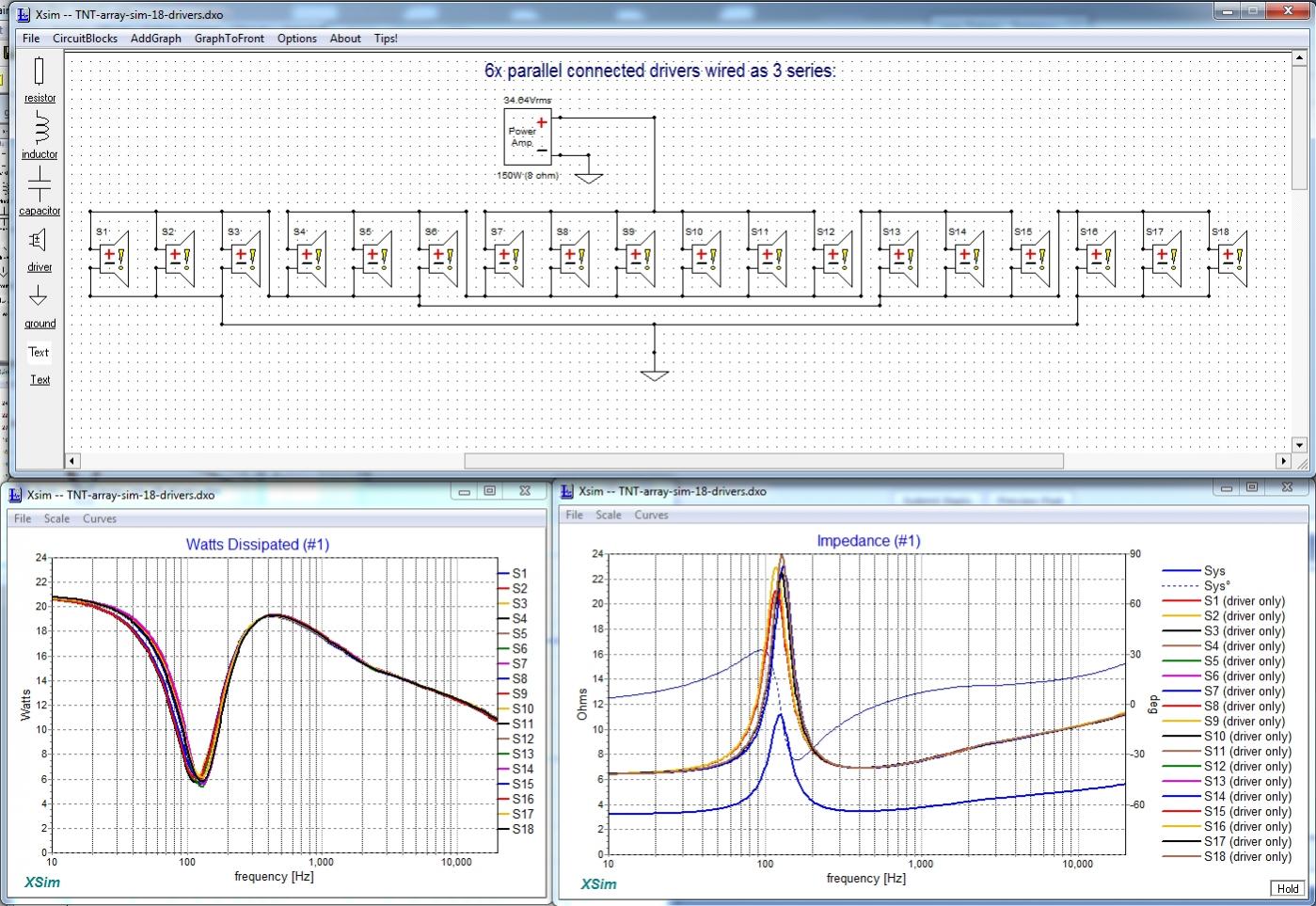Click horizontal scrollbar right arrow in schematic
This screenshot has height=906, width=1316.
pos(1283,461)
